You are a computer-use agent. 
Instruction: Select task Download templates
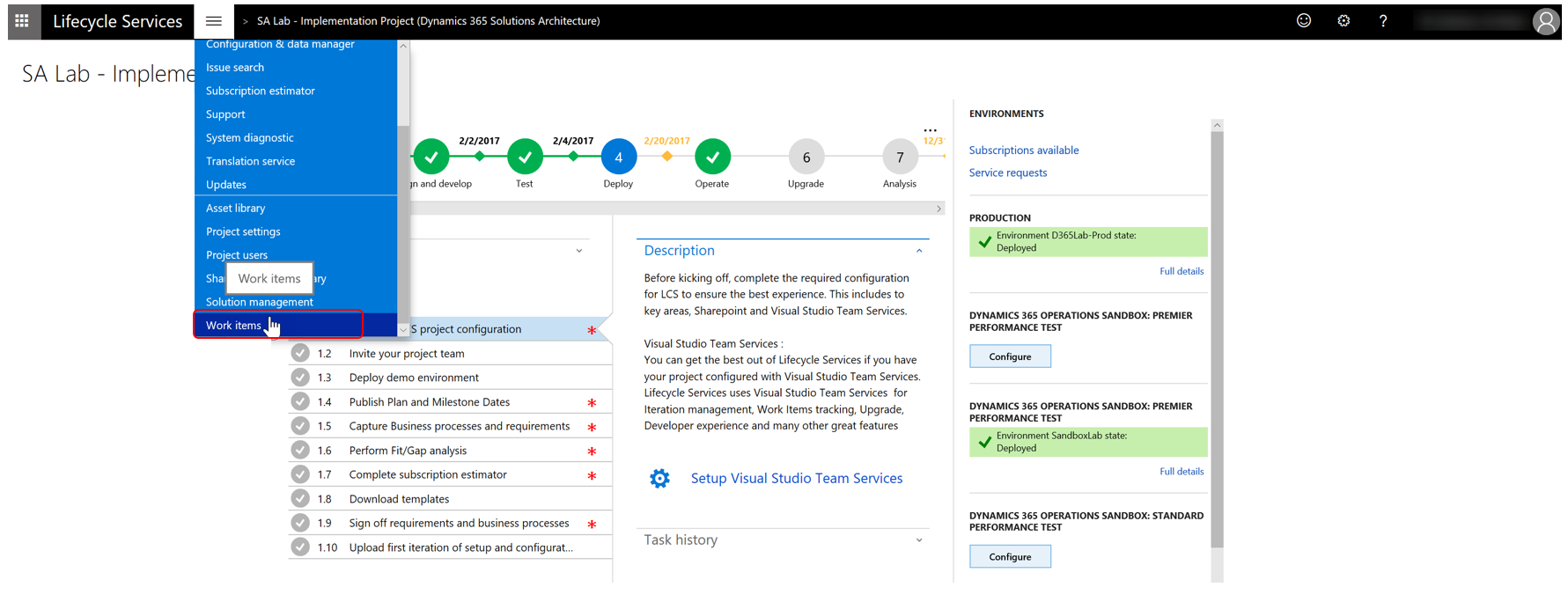[450, 498]
